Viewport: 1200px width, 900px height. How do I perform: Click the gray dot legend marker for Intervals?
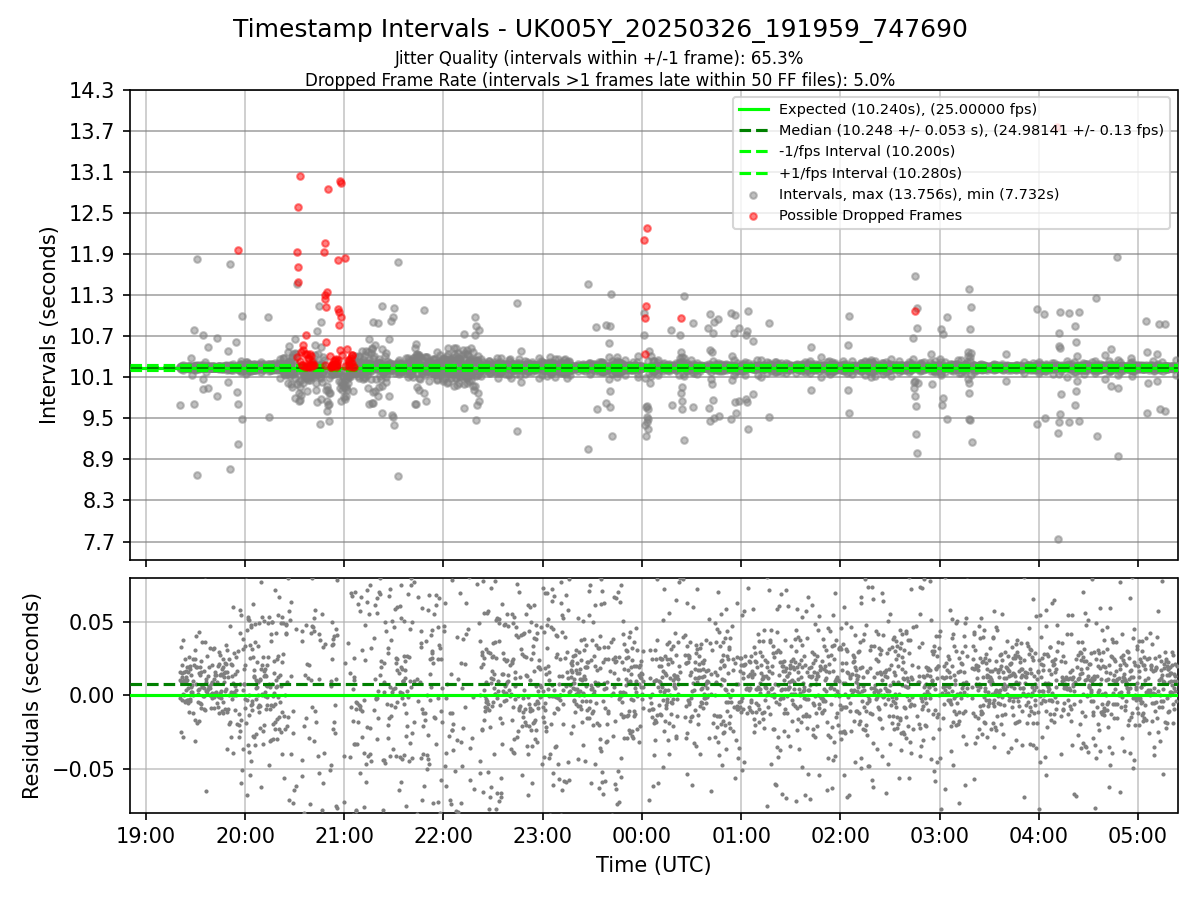coord(754,195)
